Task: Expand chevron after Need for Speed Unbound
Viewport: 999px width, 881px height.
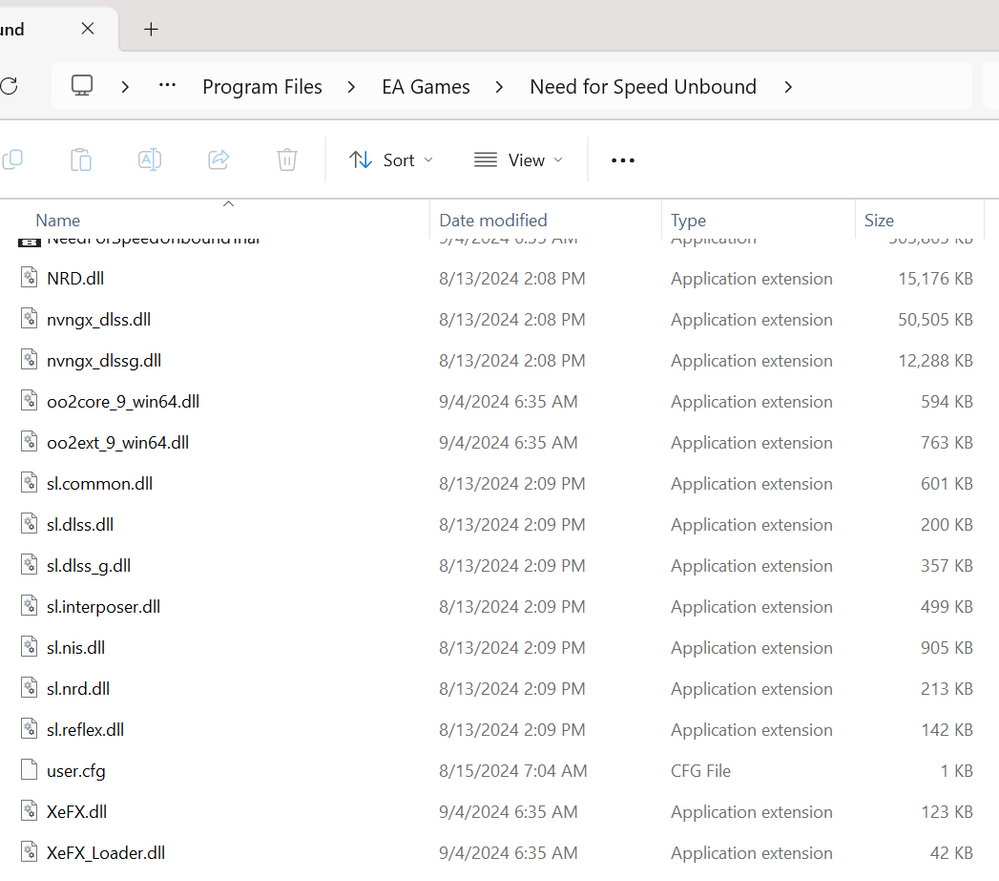Action: click(788, 87)
